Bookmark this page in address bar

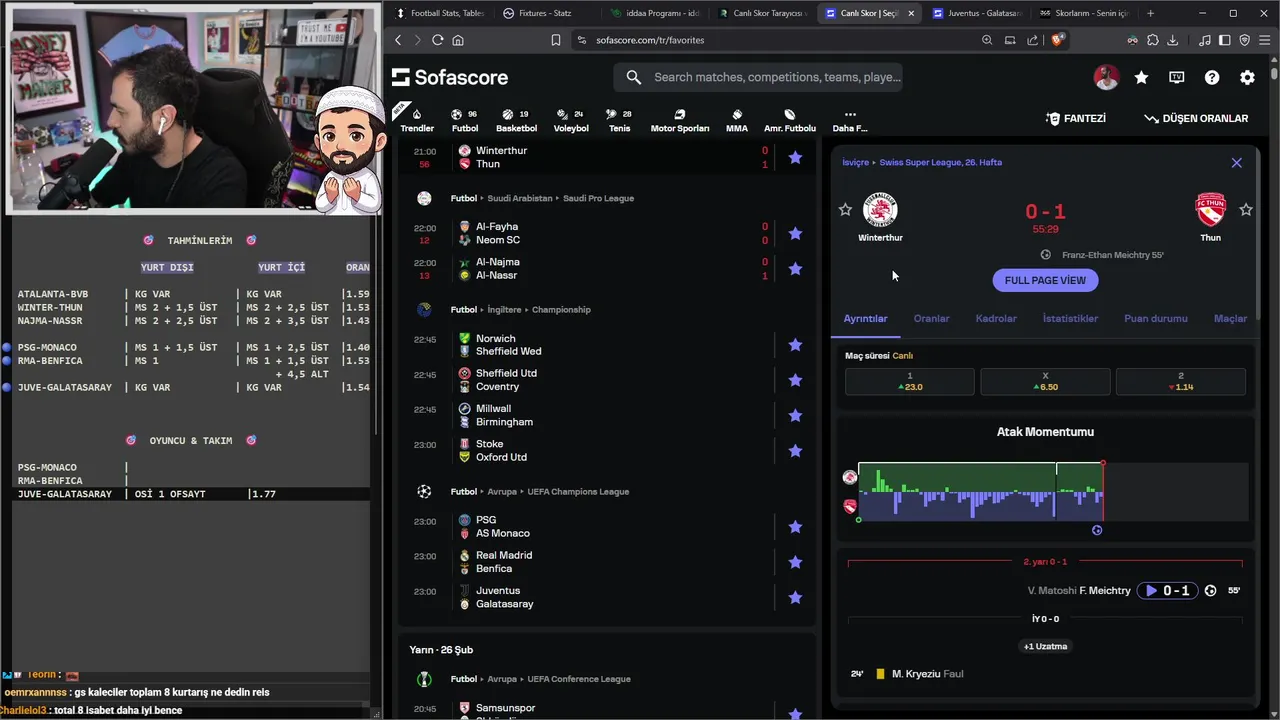(x=556, y=40)
